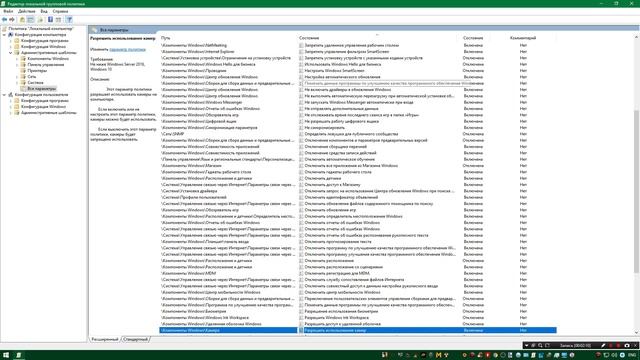Select Разрешение использования биометрии policy

[341, 311]
